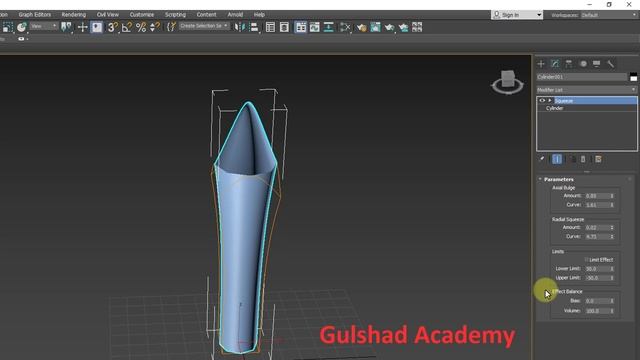Click Edit Named Selection Sets icon
The width and height of the screenshot is (640, 360).
tap(171, 27)
